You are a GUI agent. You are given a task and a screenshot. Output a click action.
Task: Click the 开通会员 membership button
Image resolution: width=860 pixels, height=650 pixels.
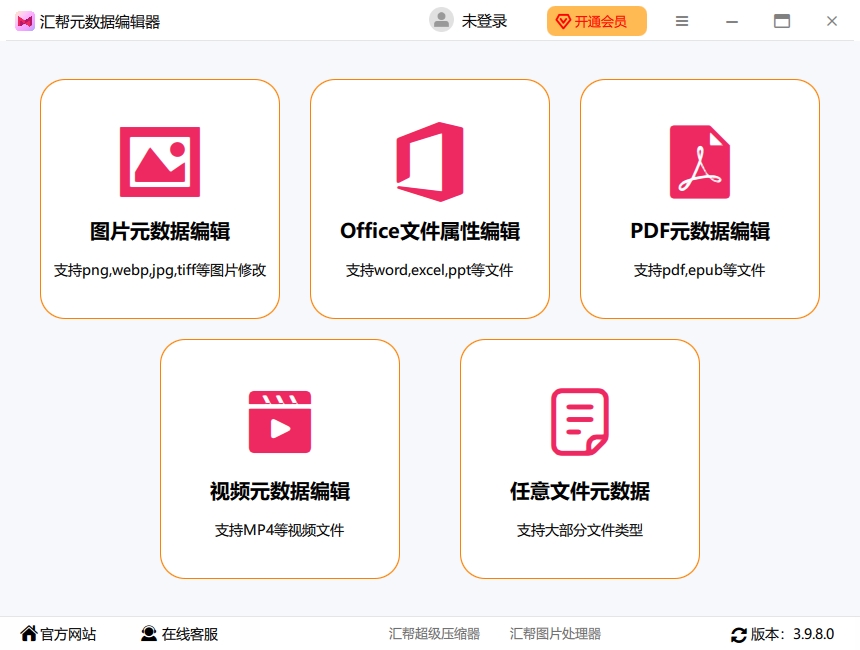(597, 21)
